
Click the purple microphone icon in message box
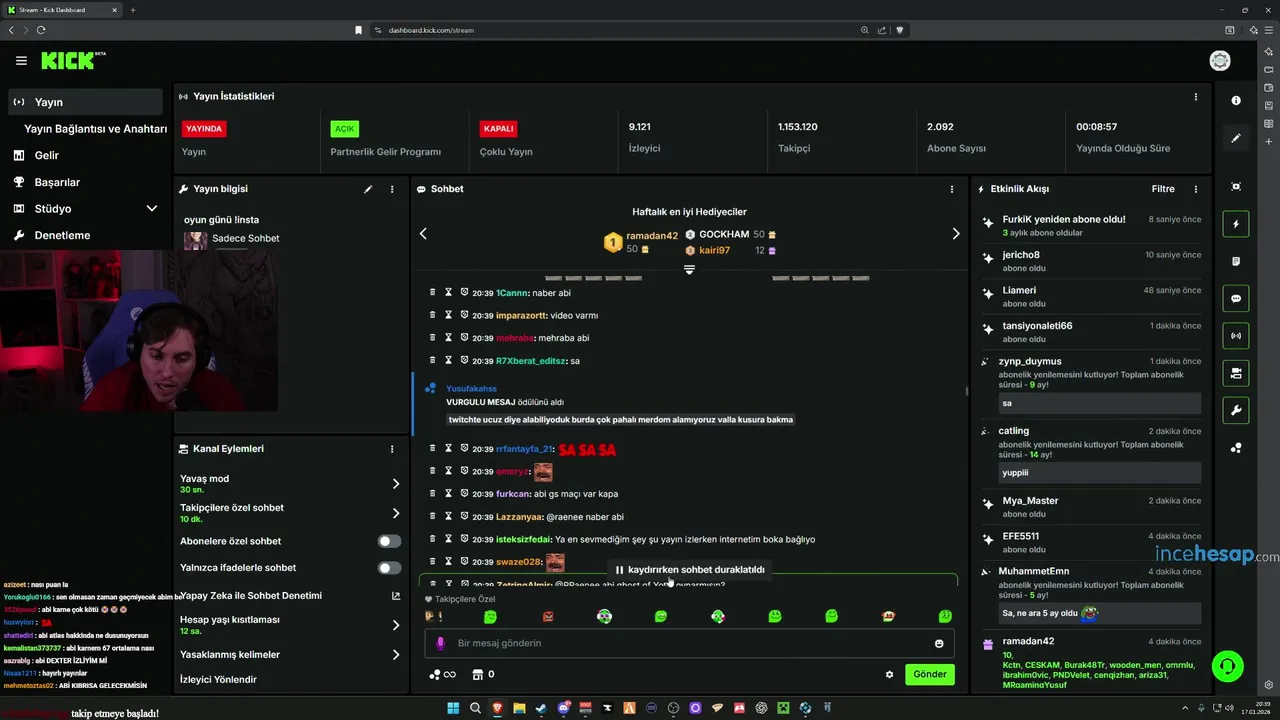441,643
